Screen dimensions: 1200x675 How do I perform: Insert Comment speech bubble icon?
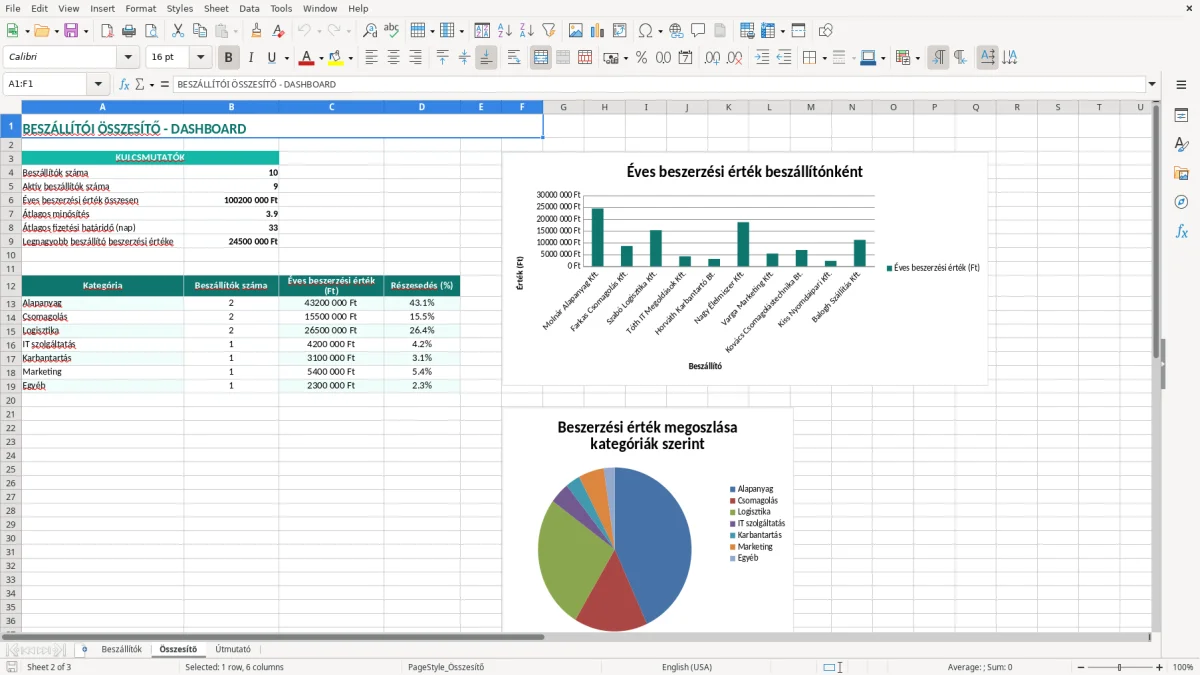[x=698, y=31]
